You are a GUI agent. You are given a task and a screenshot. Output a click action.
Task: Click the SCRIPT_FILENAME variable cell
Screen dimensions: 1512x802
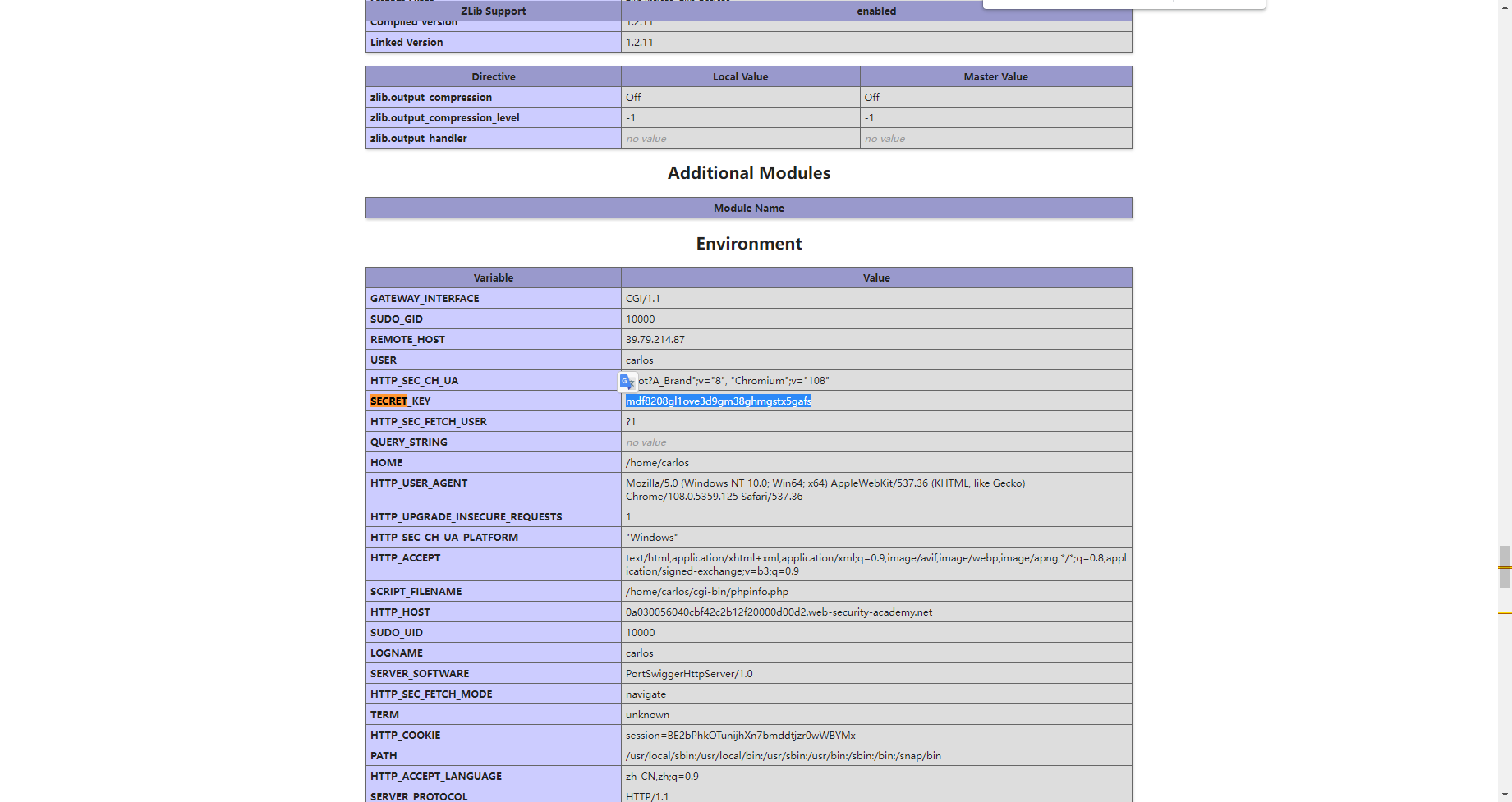[494, 592]
